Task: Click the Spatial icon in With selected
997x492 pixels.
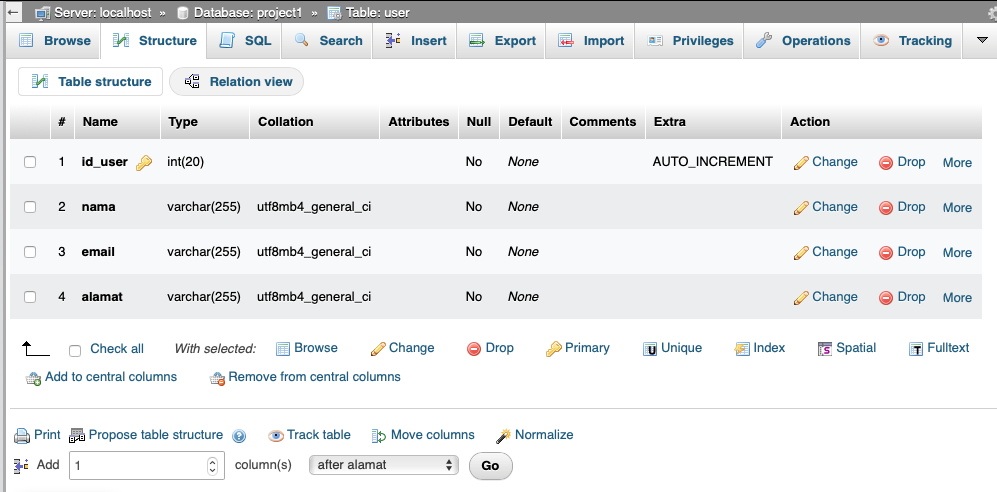Action: coord(825,349)
